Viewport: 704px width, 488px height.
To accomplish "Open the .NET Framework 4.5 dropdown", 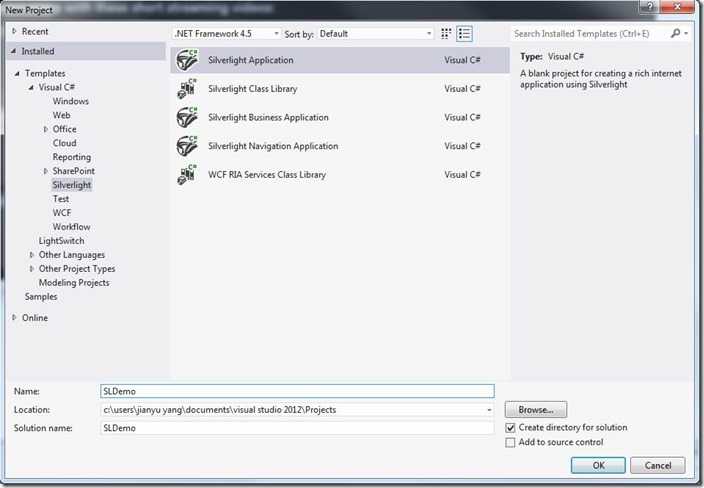I will click(227, 34).
